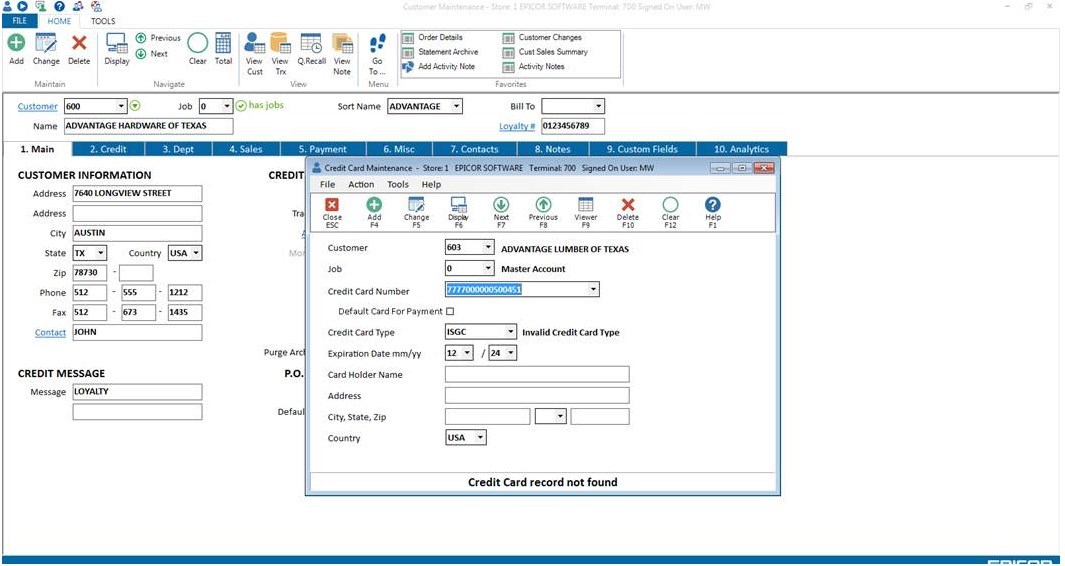Expand the Credit Card Type dropdown
This screenshot has width=1065, height=566.
coord(510,332)
